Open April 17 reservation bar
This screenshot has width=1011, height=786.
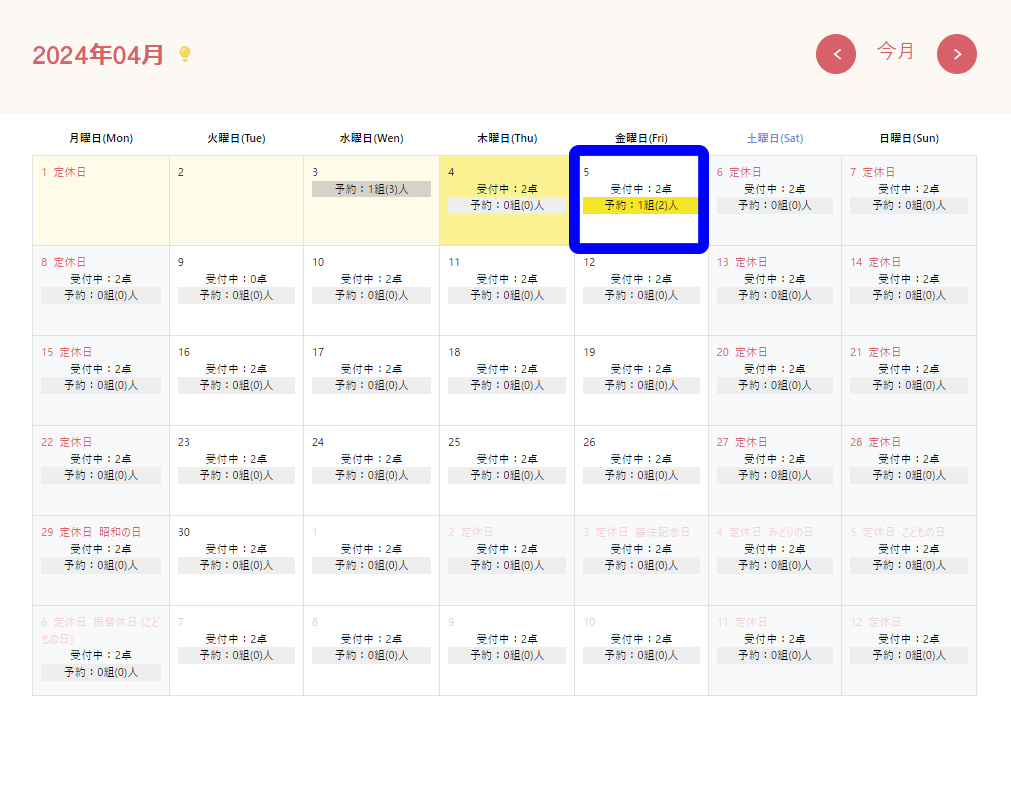[371, 385]
